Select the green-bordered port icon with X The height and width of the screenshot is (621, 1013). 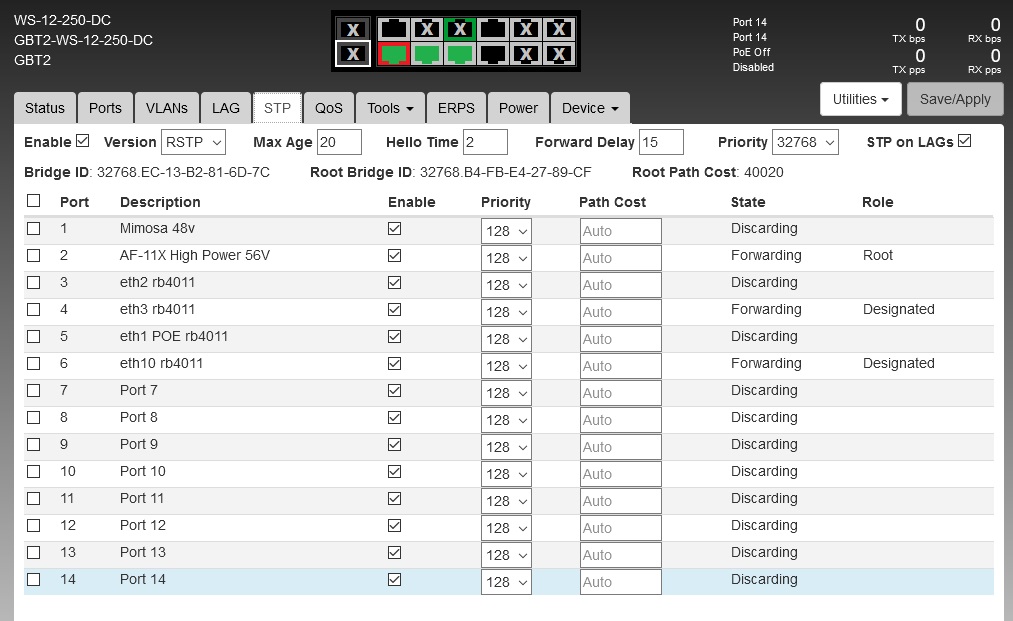coord(459,29)
